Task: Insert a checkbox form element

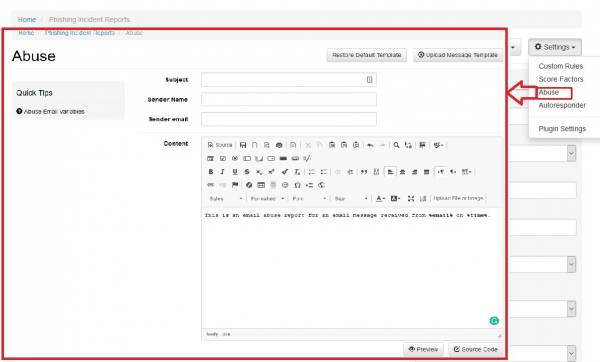Action: 223,158
